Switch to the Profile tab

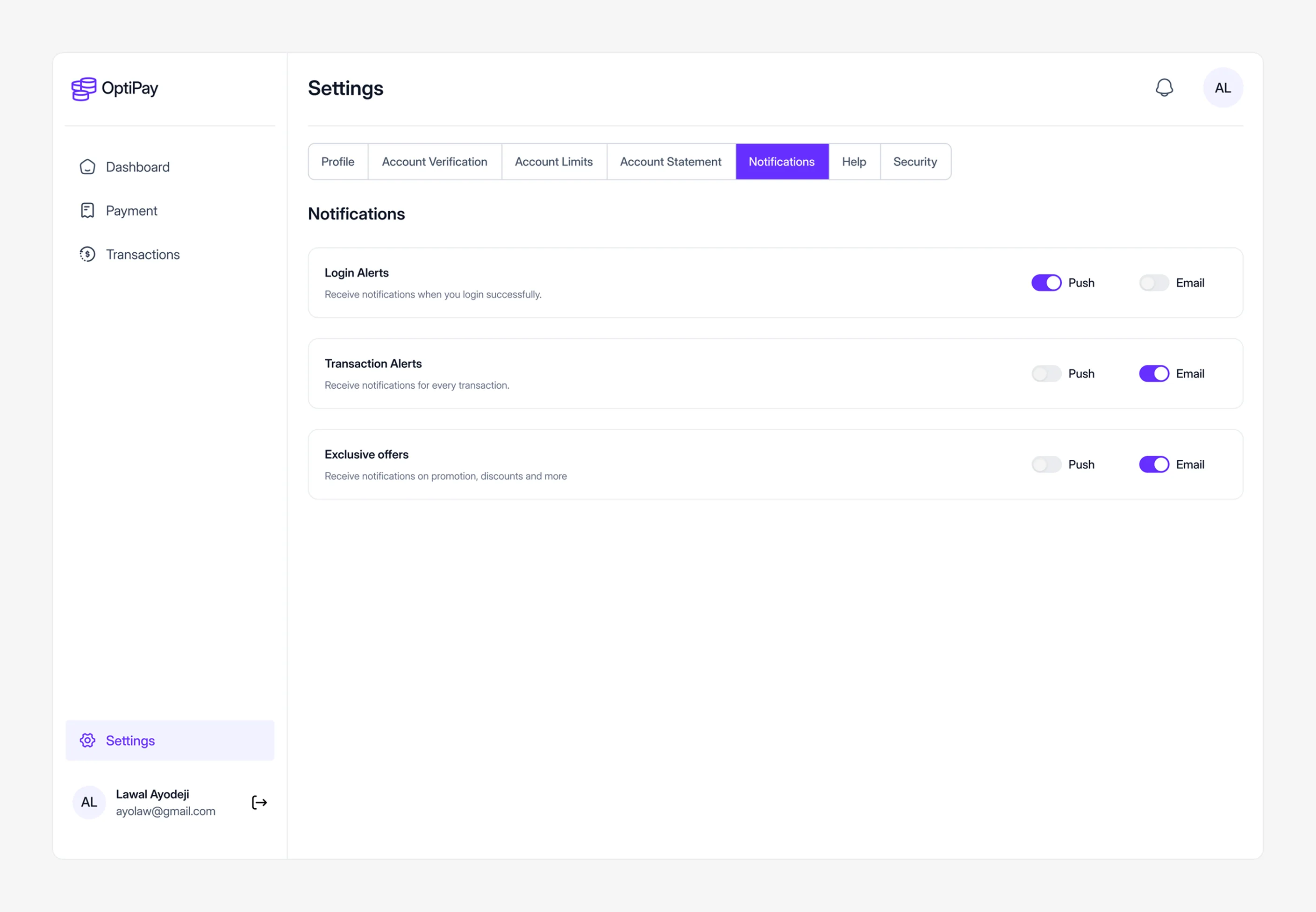[338, 162]
